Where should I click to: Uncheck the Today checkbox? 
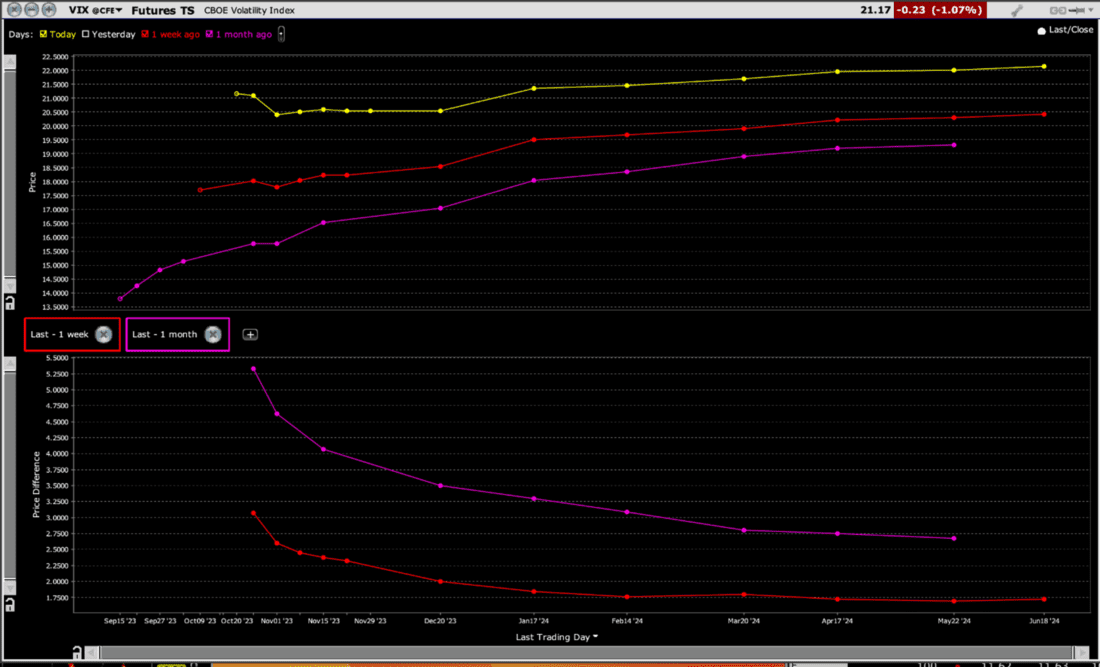43,33
